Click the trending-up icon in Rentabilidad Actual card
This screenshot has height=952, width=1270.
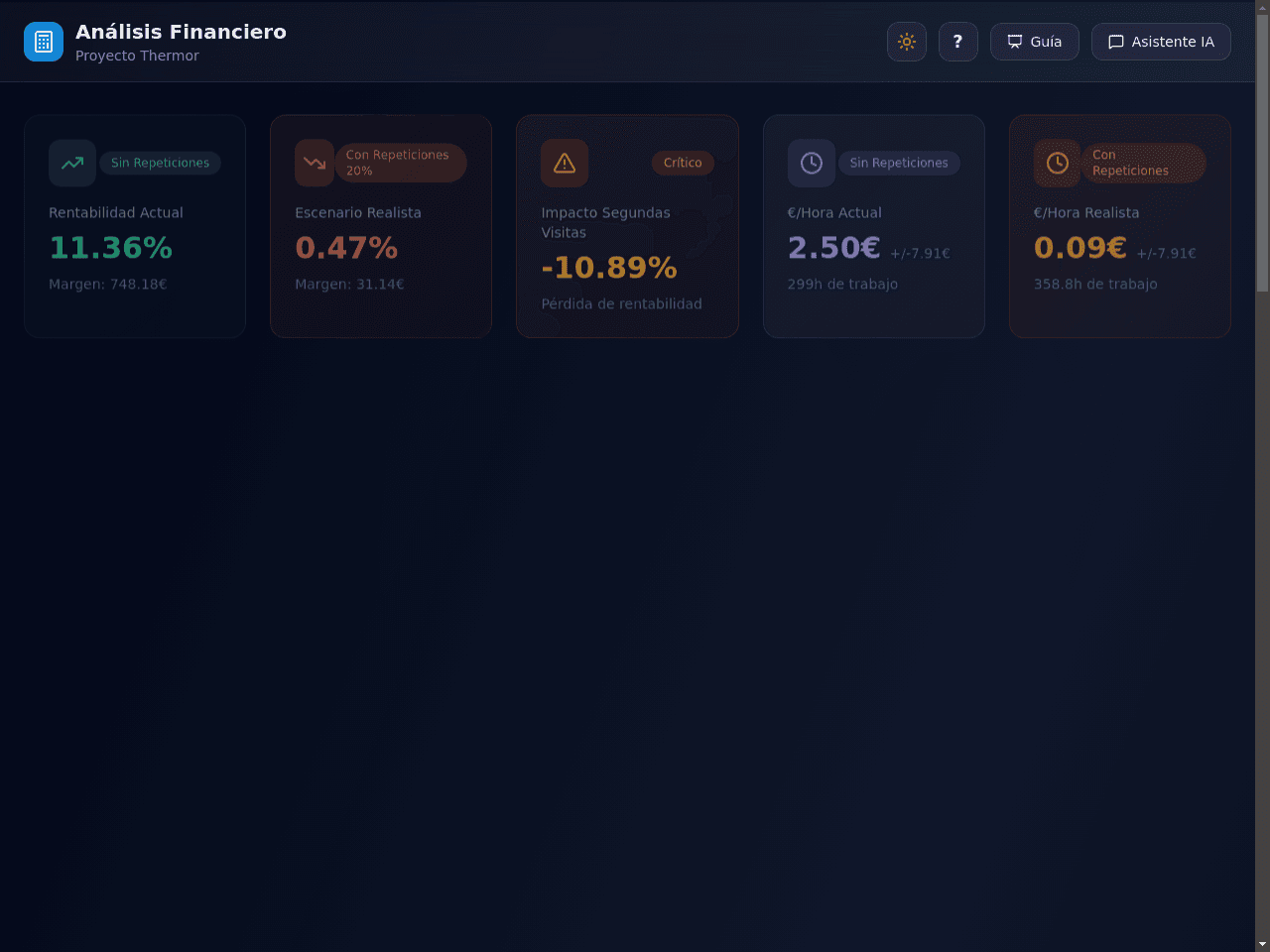point(72,163)
